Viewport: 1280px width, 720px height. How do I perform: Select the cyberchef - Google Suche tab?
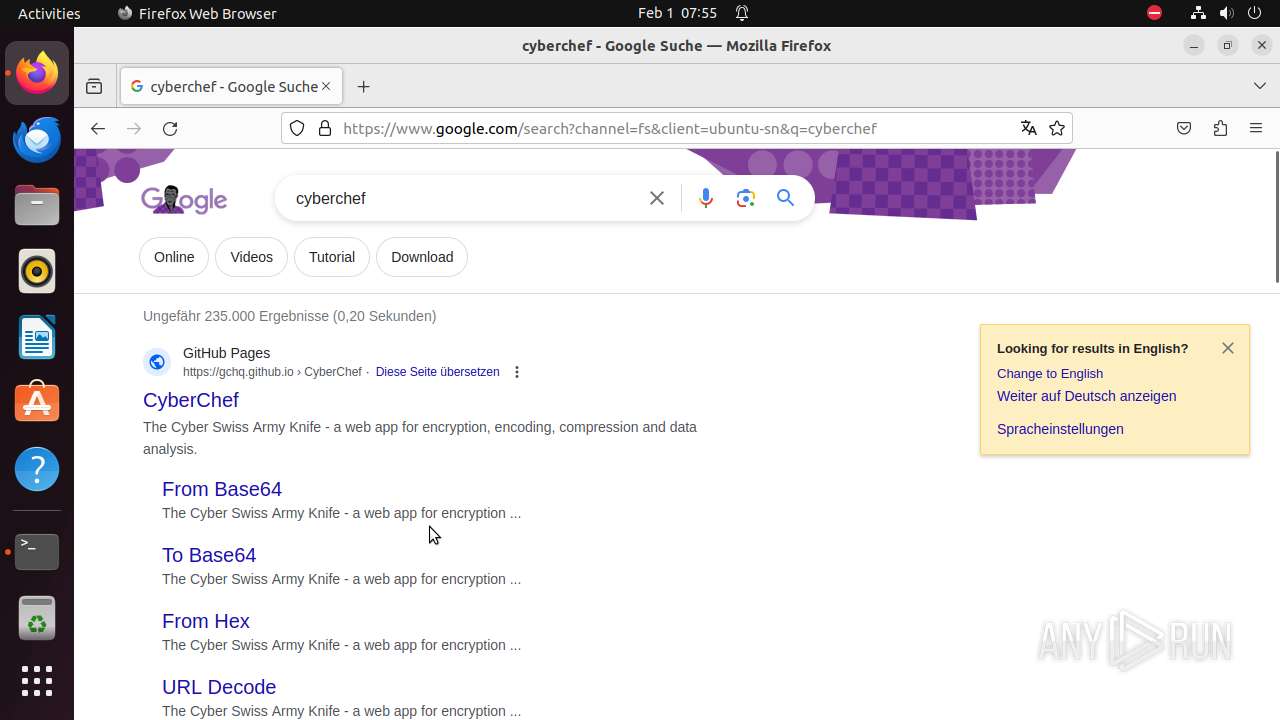click(231, 87)
